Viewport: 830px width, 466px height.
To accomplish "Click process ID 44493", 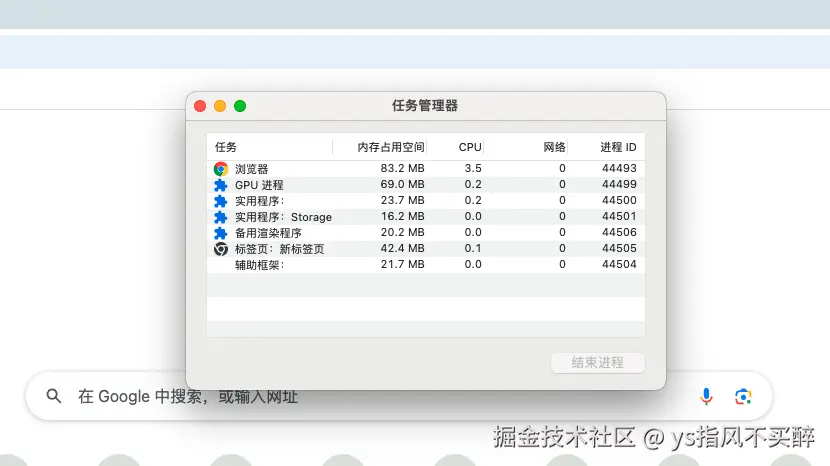I will click(619, 168).
